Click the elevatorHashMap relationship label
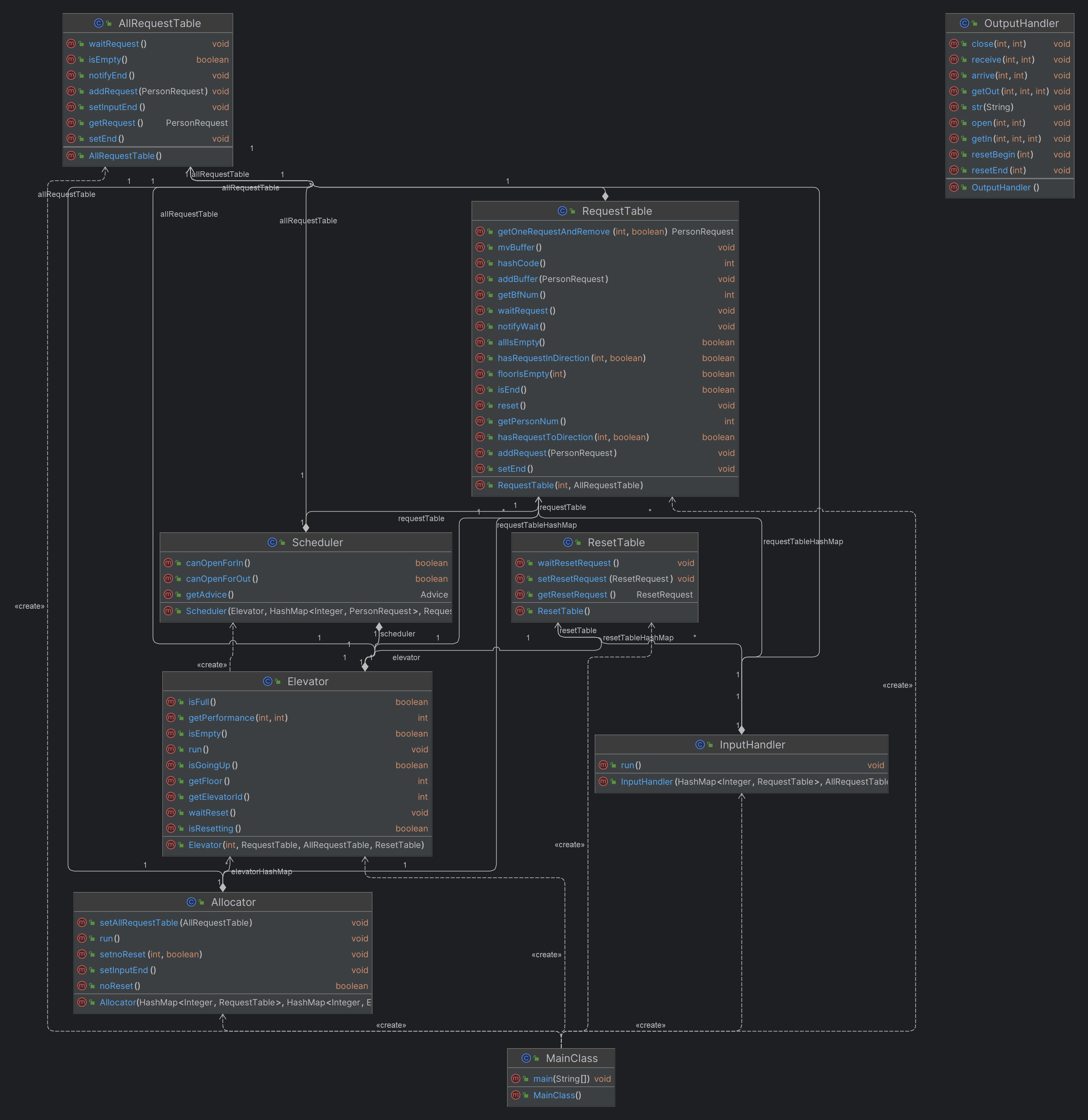Screen dimensions: 1088x1120 [262, 871]
